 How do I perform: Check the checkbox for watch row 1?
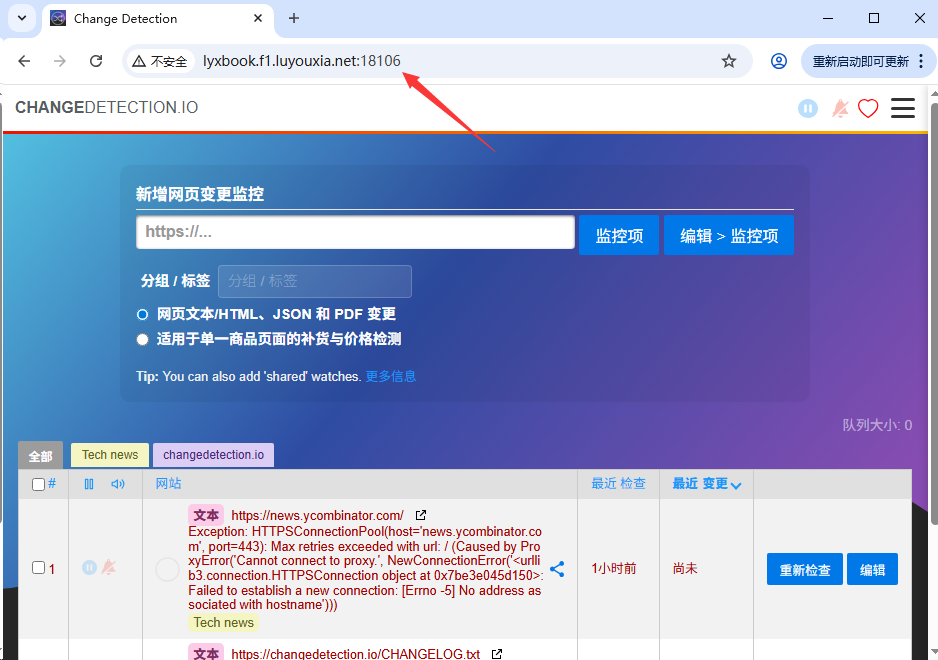38,568
